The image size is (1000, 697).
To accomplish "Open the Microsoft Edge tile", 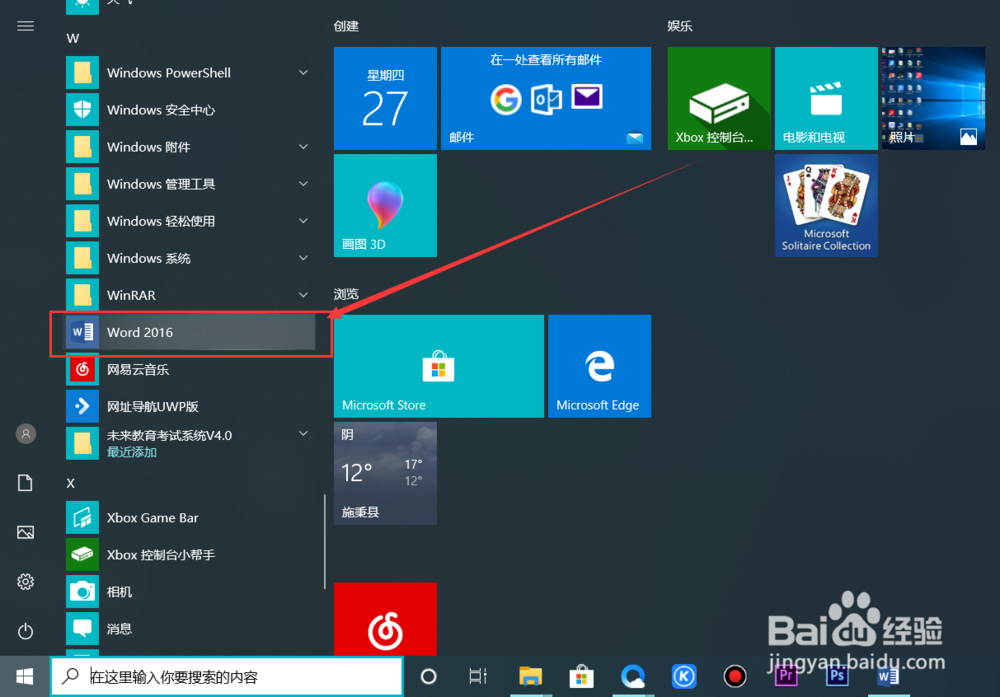I will click(x=599, y=366).
